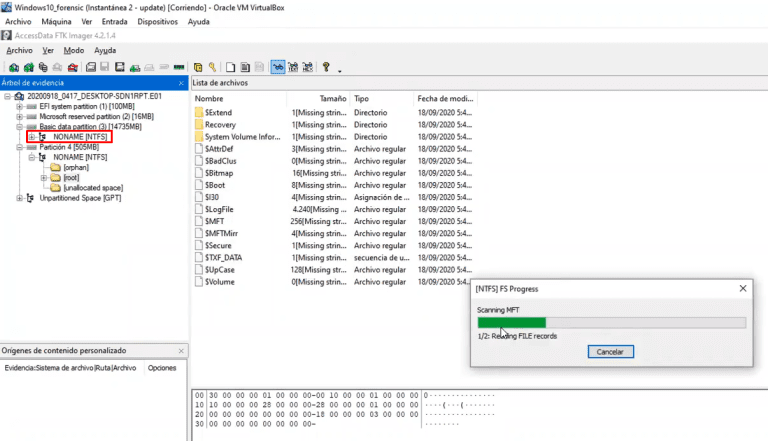Open the Archivo menu in FTK Imager

click(x=19, y=50)
